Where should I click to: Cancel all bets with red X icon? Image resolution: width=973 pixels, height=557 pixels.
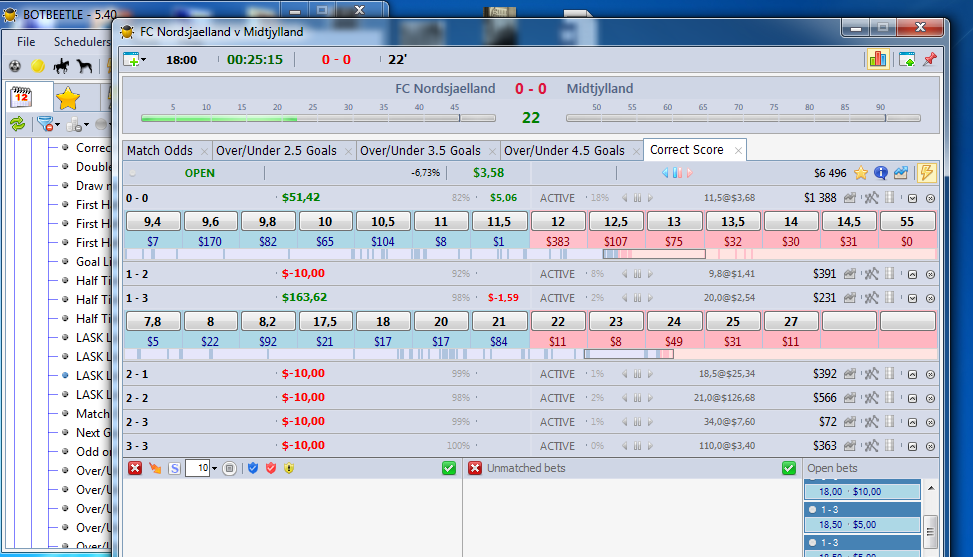pos(135,468)
